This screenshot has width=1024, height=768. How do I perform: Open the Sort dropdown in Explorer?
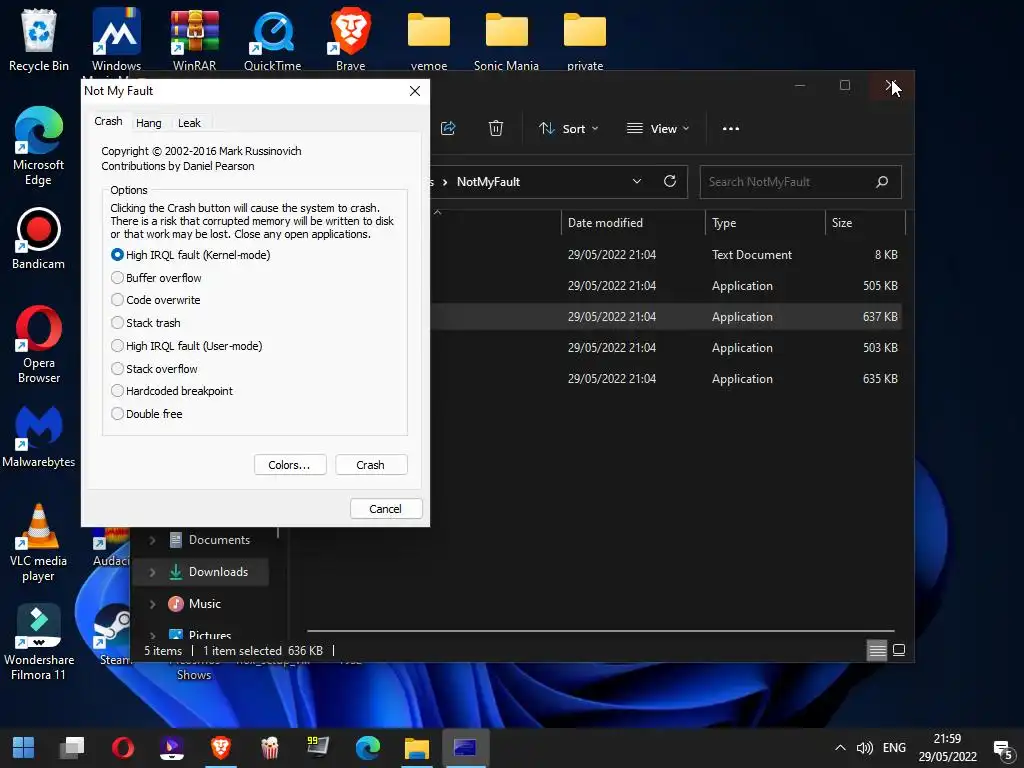tap(568, 128)
